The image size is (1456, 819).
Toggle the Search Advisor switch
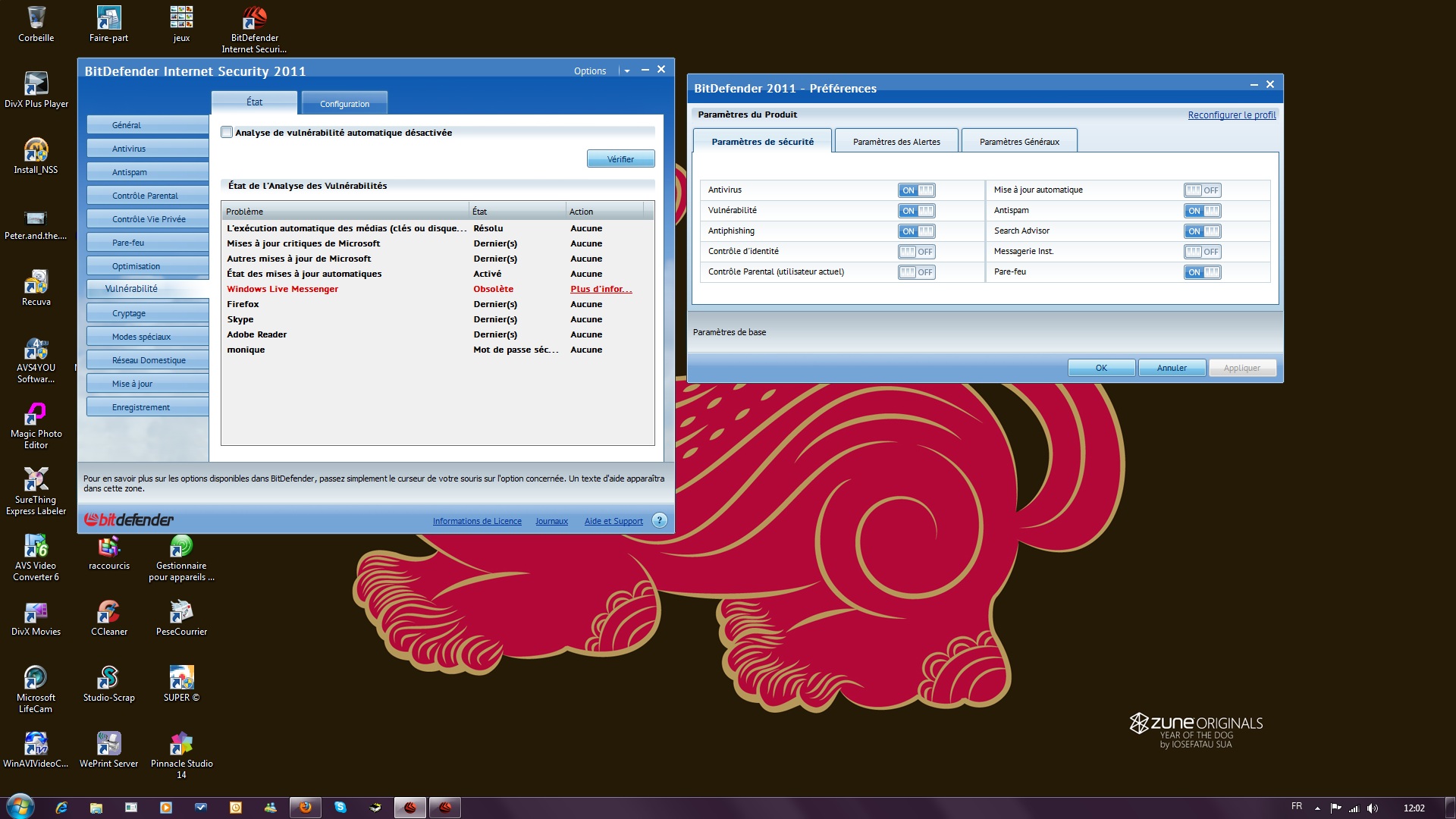tap(1202, 231)
